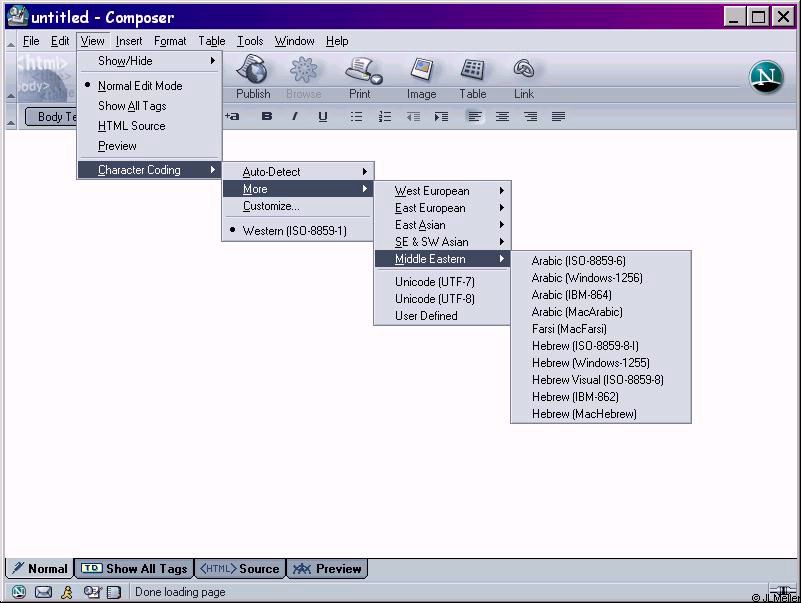The width and height of the screenshot is (801, 603).
Task: Switch to the Show All Tags tab
Action: click(134, 568)
